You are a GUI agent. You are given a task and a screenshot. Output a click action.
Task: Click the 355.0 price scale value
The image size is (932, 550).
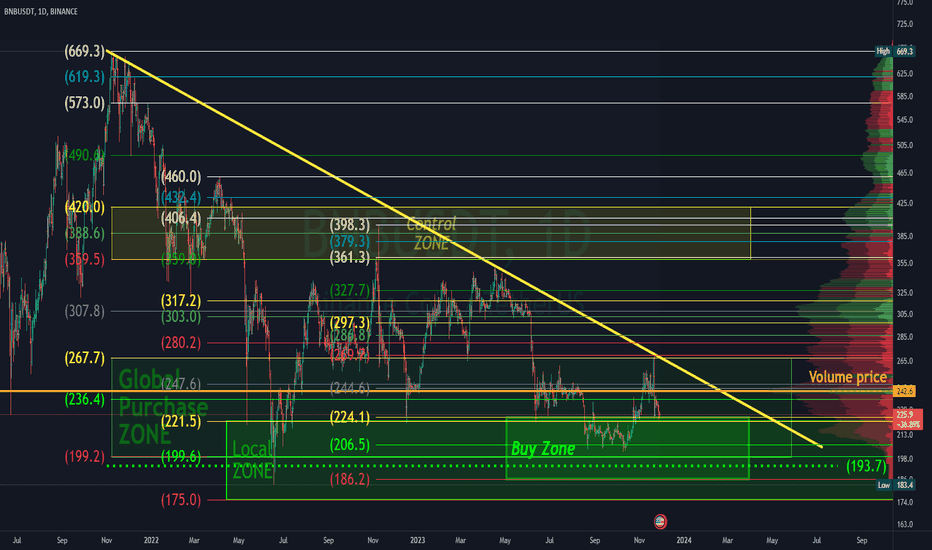tap(904, 263)
